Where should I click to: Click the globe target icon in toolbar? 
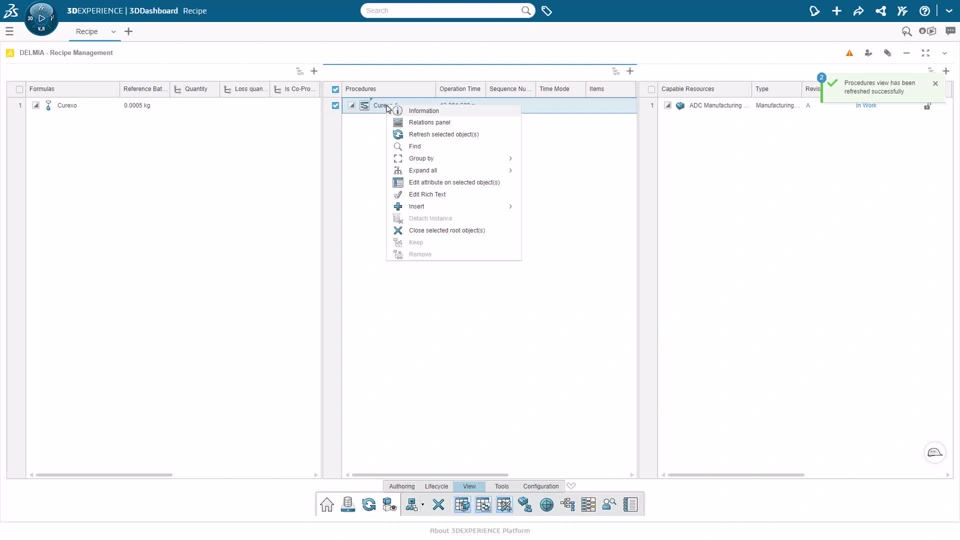pos(547,504)
